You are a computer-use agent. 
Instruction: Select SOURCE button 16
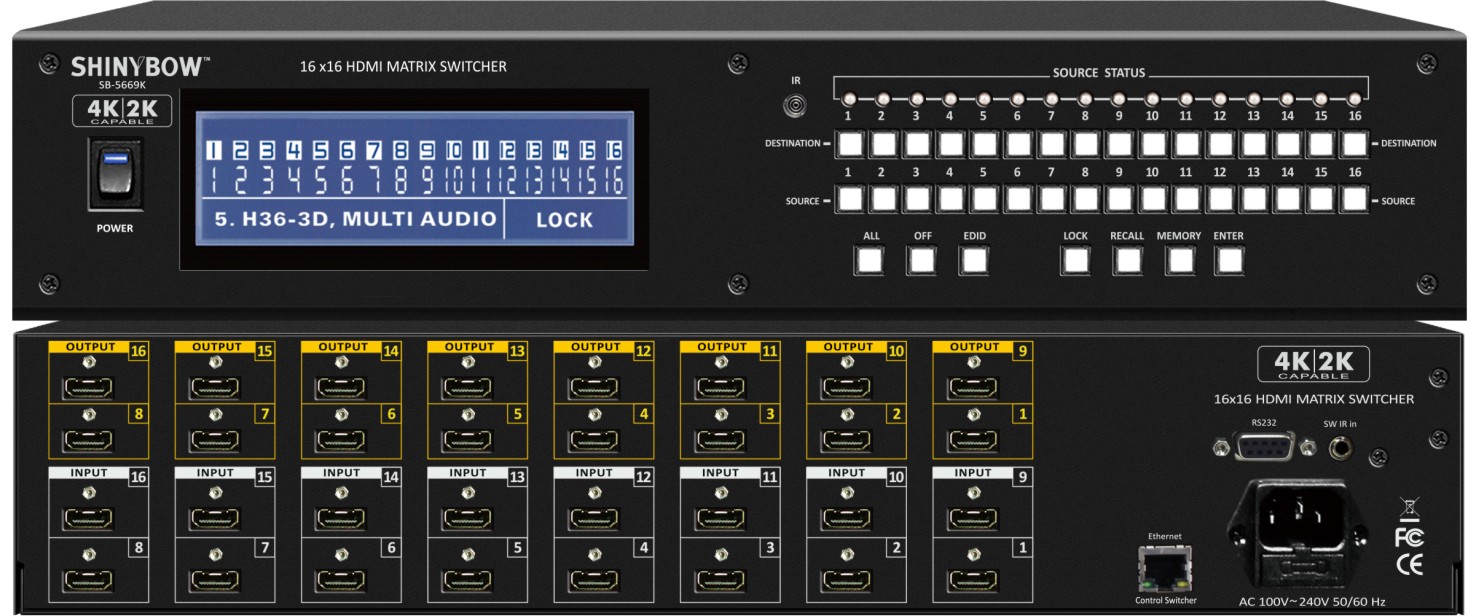coord(1354,200)
